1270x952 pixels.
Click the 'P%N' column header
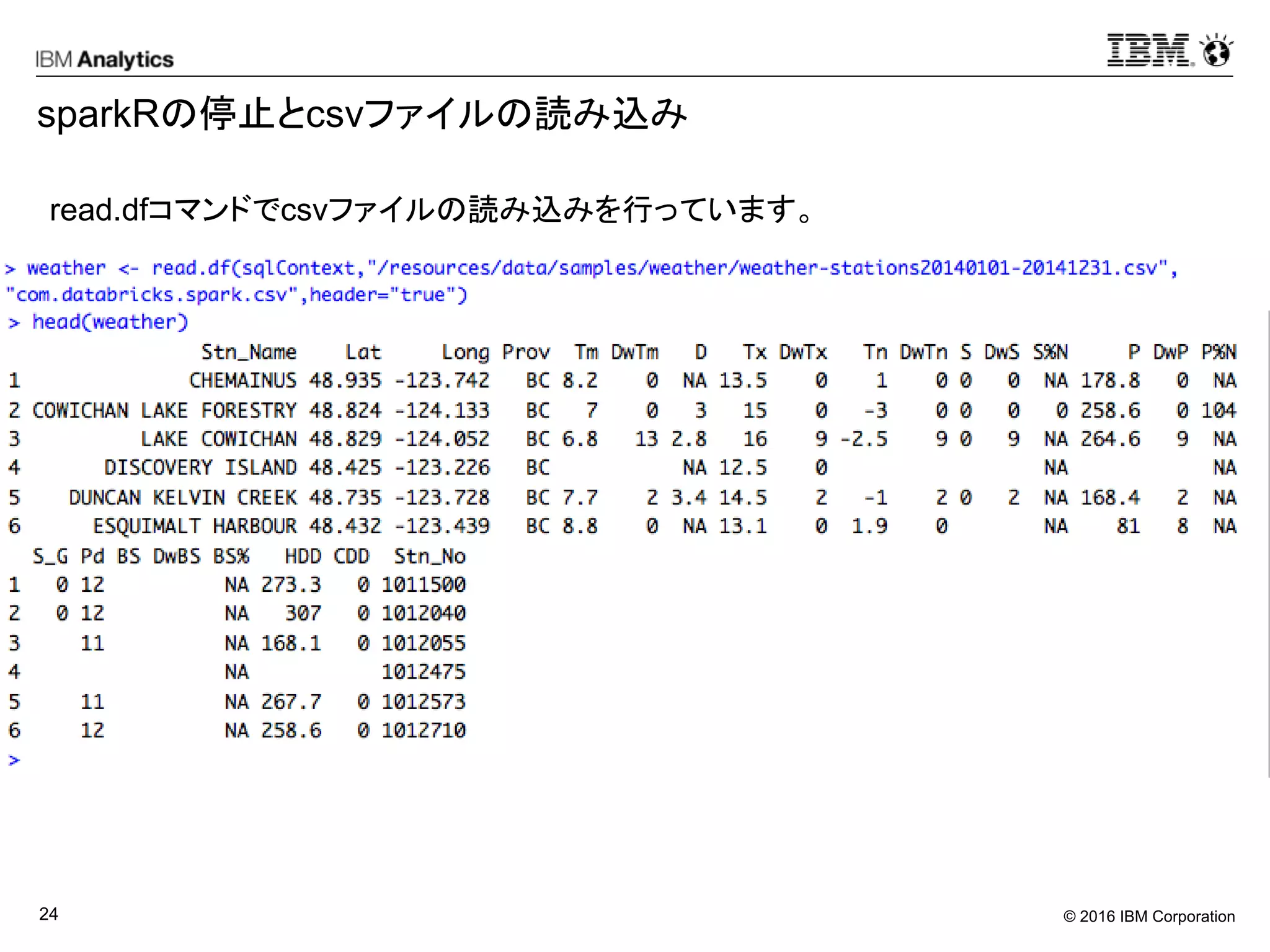click(1219, 352)
